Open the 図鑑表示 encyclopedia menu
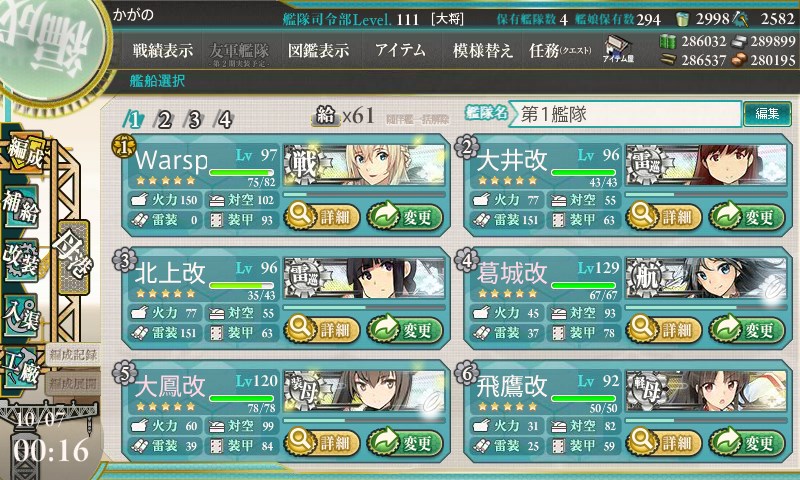Image resolution: width=800 pixels, height=480 pixels. [318, 50]
